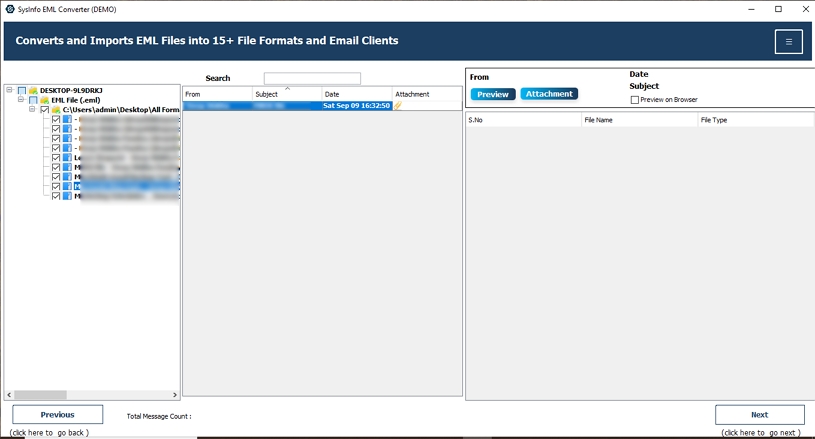Collapse the EML File (.eml) node
This screenshot has height=439, width=815.
(x=21, y=99)
